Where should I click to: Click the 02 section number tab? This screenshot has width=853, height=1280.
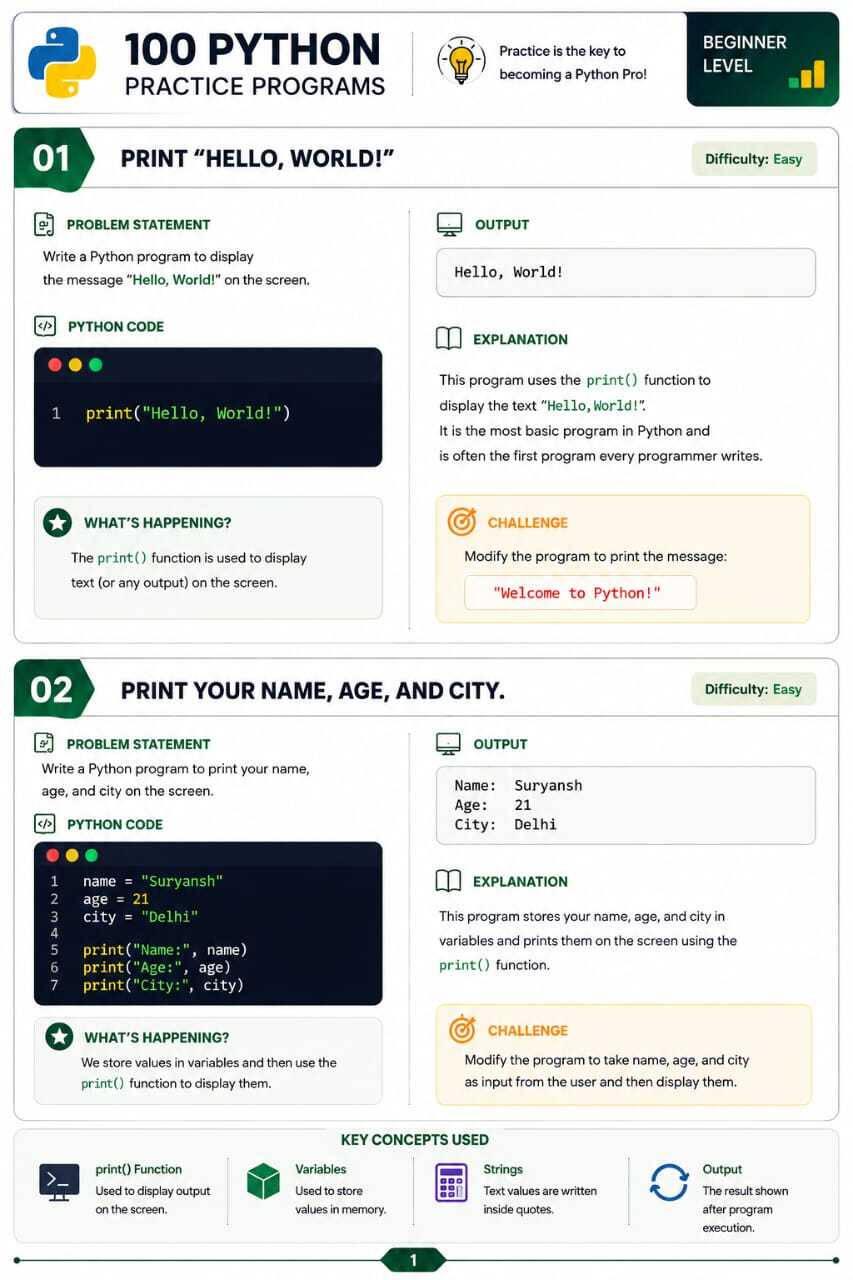[x=54, y=689]
